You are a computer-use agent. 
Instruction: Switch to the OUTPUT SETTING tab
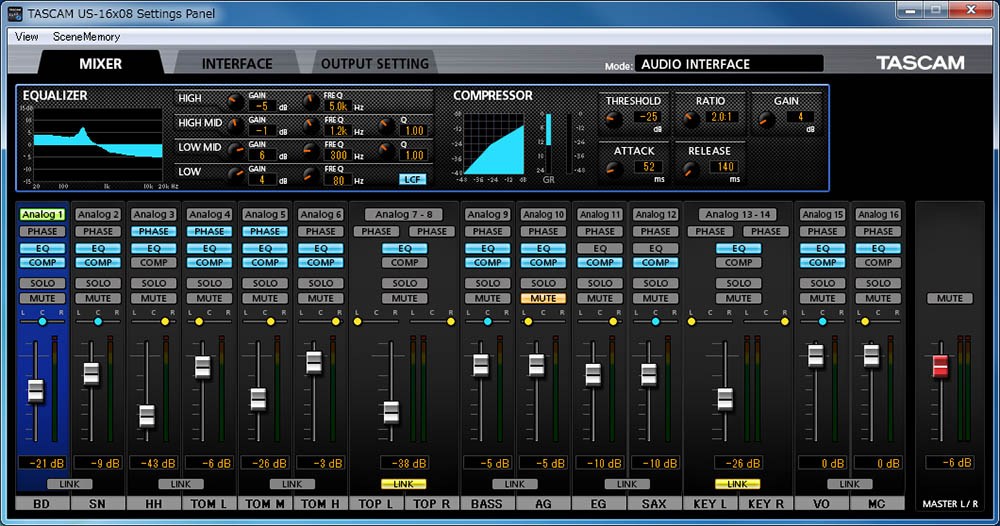(x=374, y=64)
